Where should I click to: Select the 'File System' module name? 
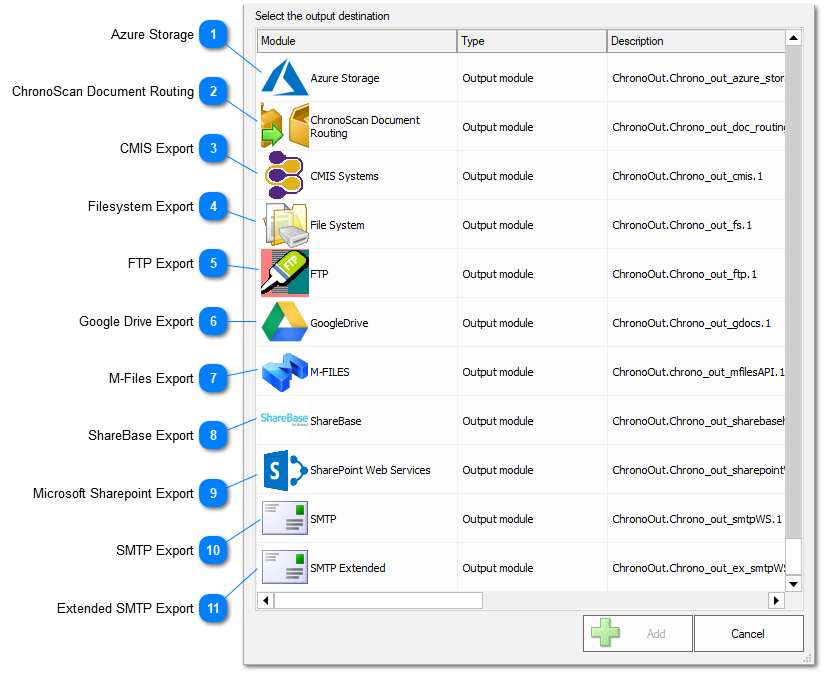(x=337, y=225)
